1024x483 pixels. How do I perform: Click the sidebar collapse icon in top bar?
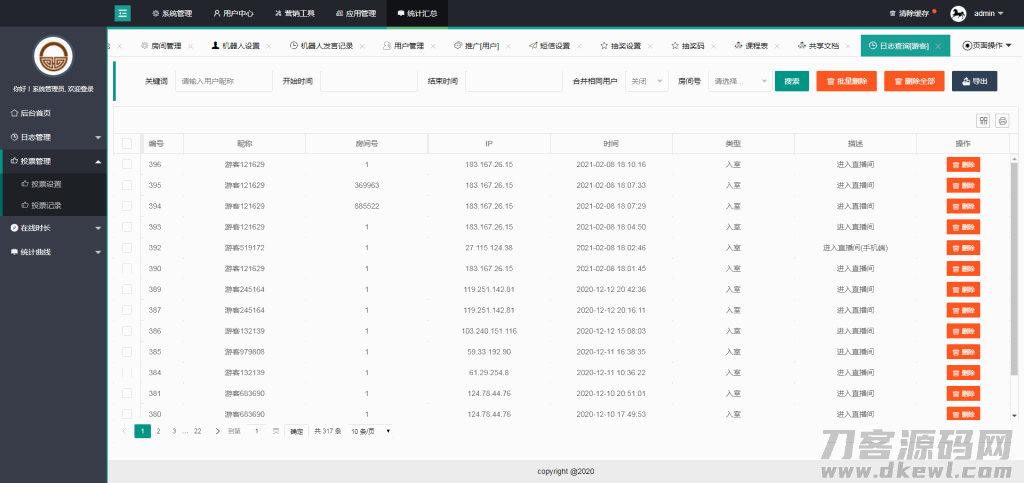point(122,14)
